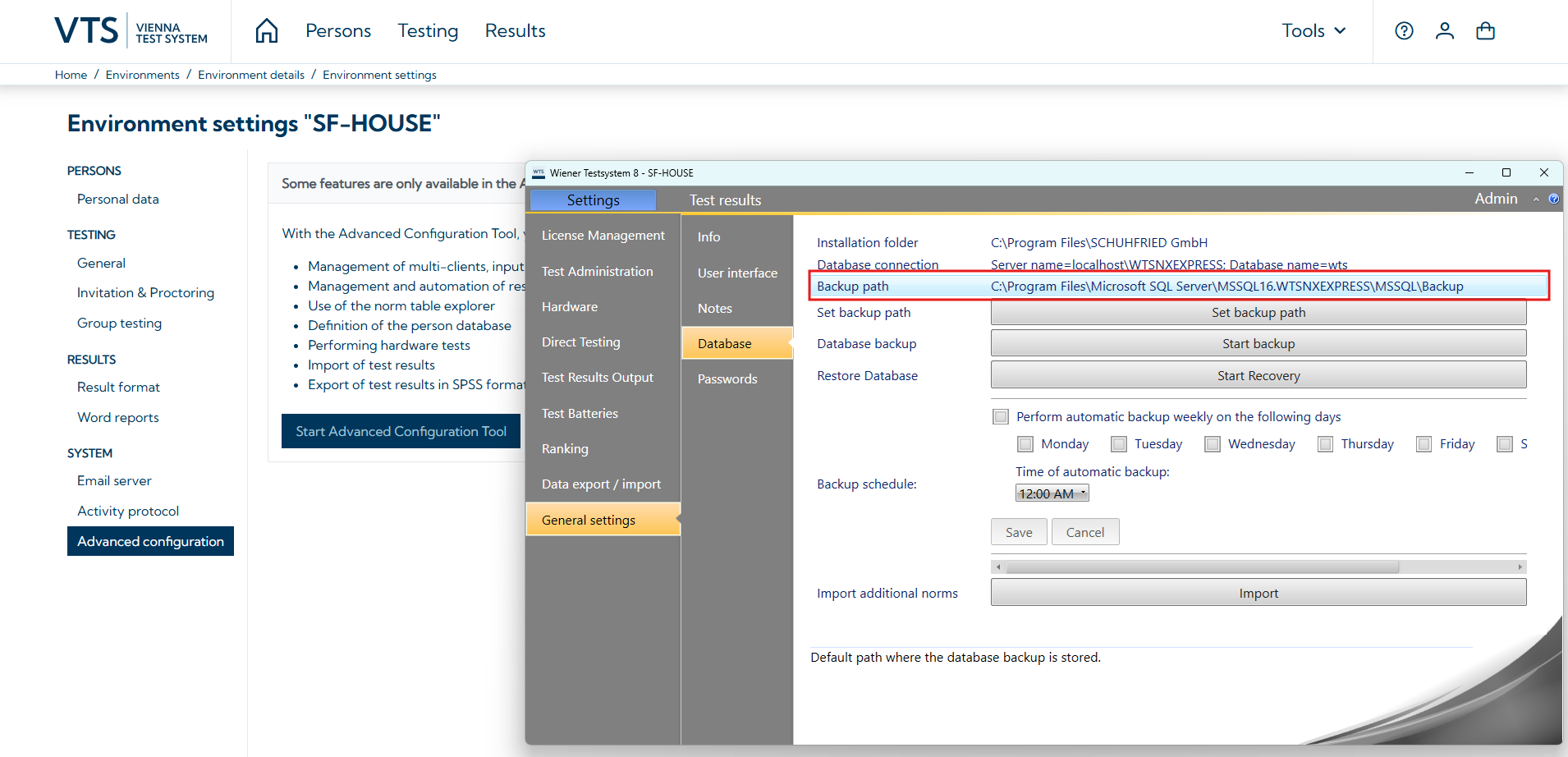Screen dimensions: 1568x757
Task: Go to Home in the breadcrumb
Action: 71,75
